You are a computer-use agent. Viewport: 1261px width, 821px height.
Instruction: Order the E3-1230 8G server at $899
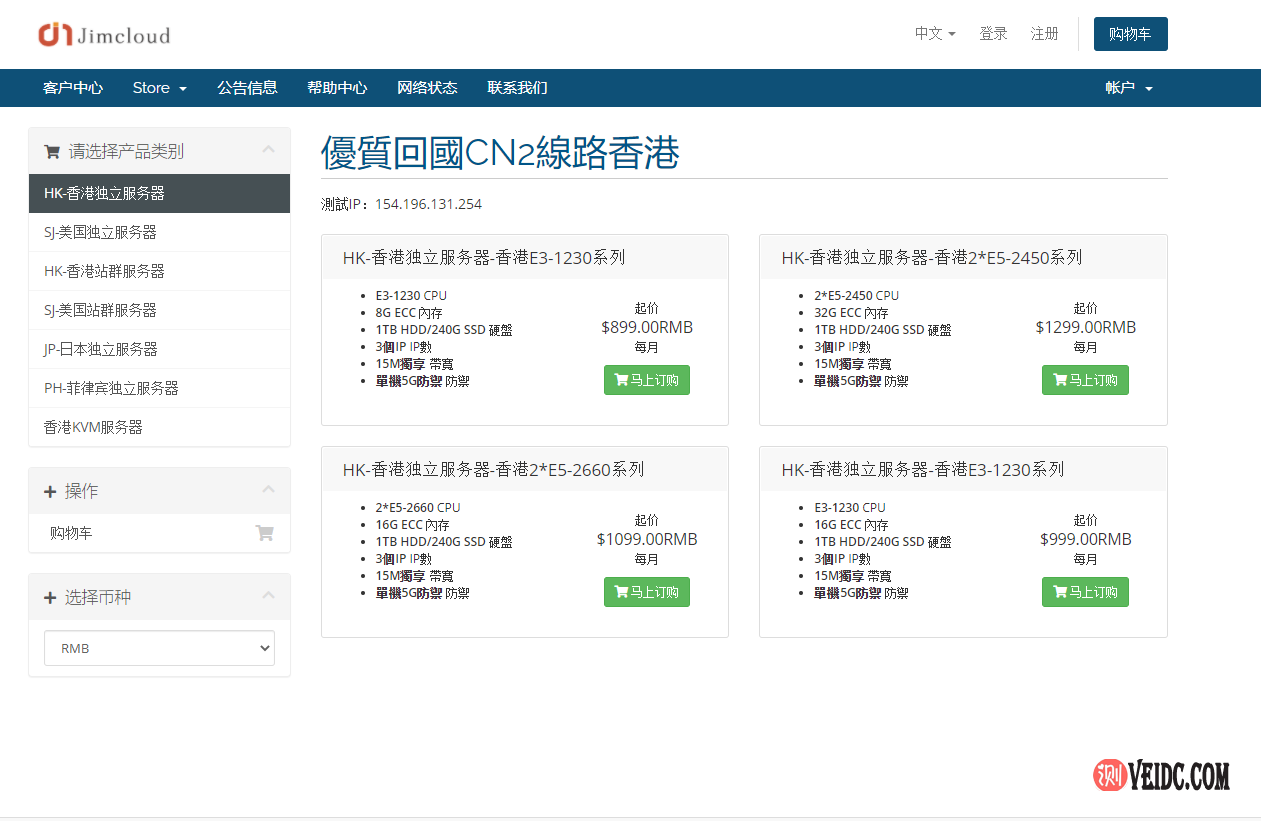(646, 380)
